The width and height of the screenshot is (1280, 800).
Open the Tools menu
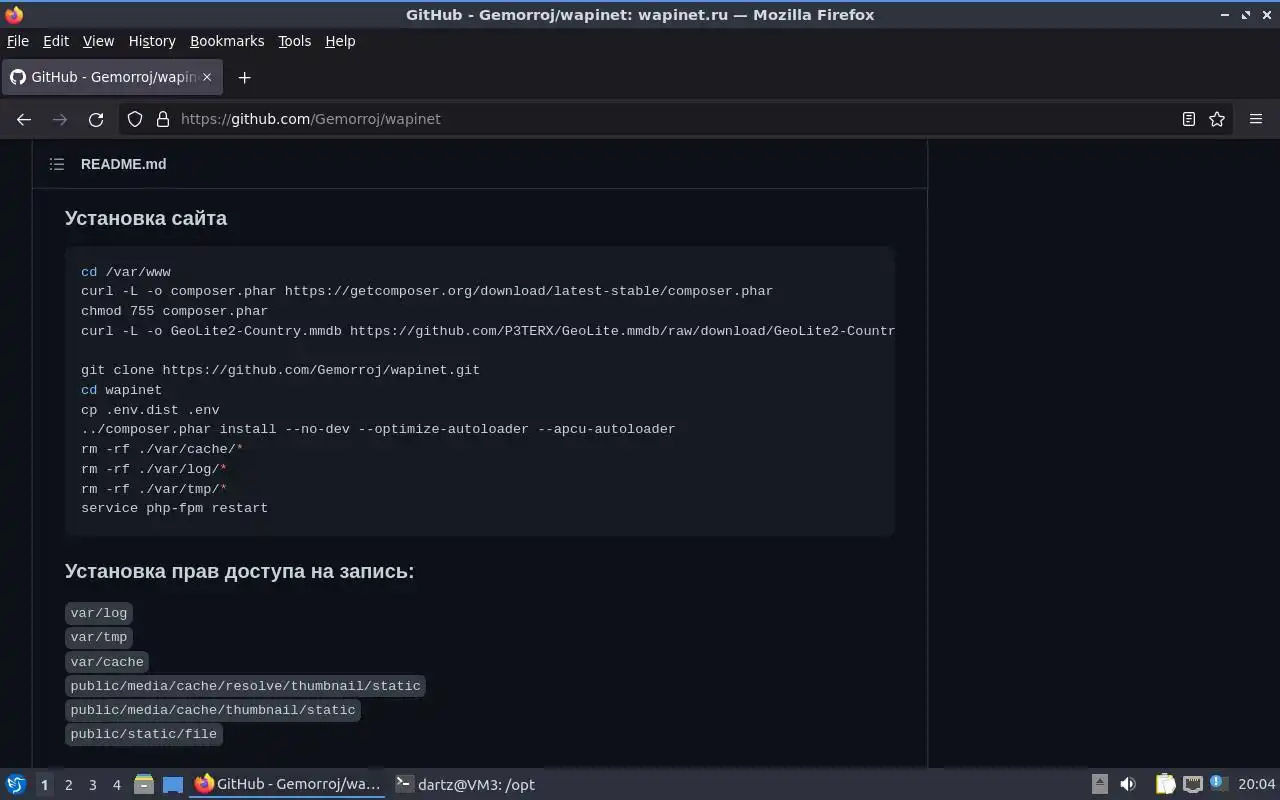coord(294,41)
